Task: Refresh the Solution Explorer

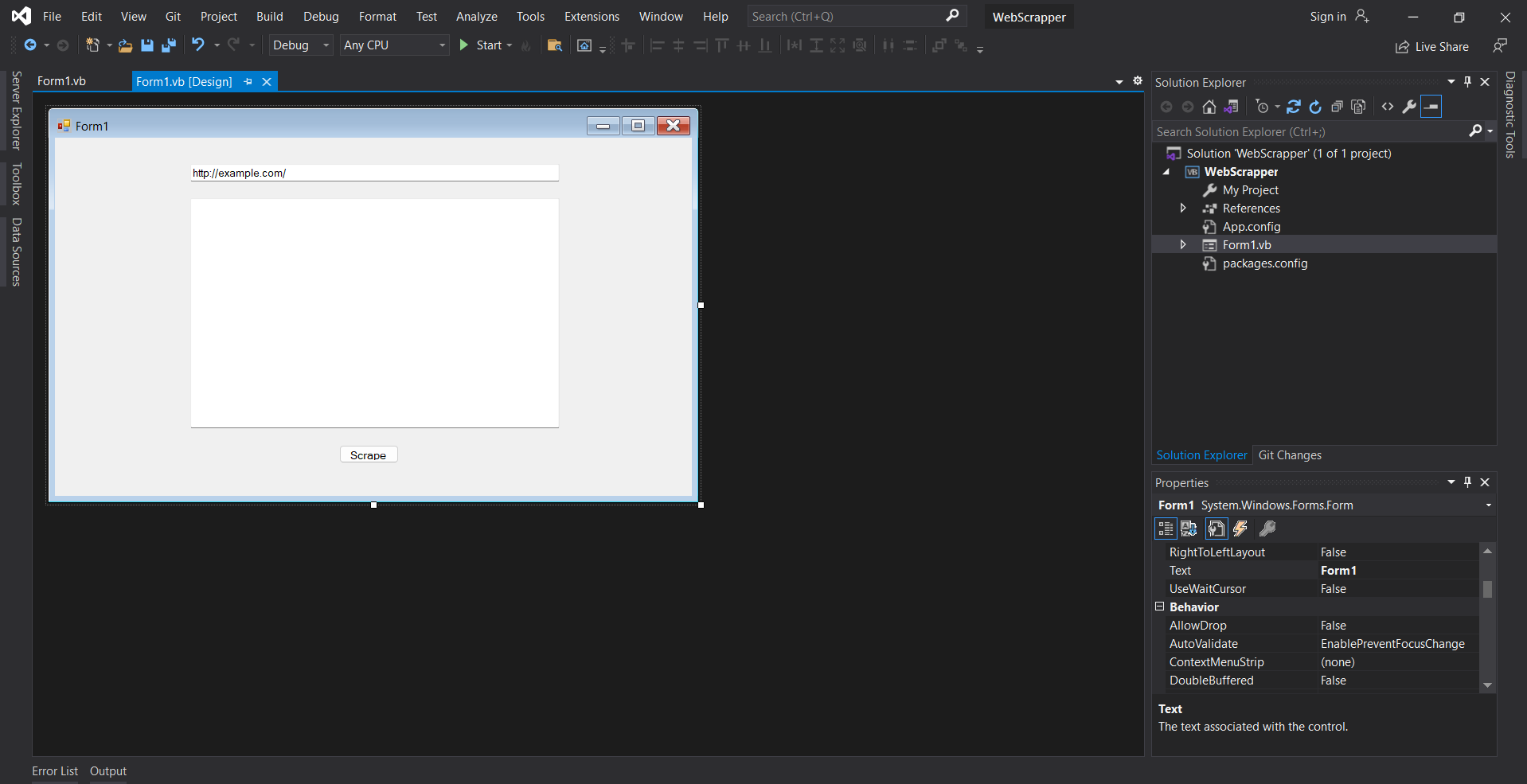Action: [1315, 106]
